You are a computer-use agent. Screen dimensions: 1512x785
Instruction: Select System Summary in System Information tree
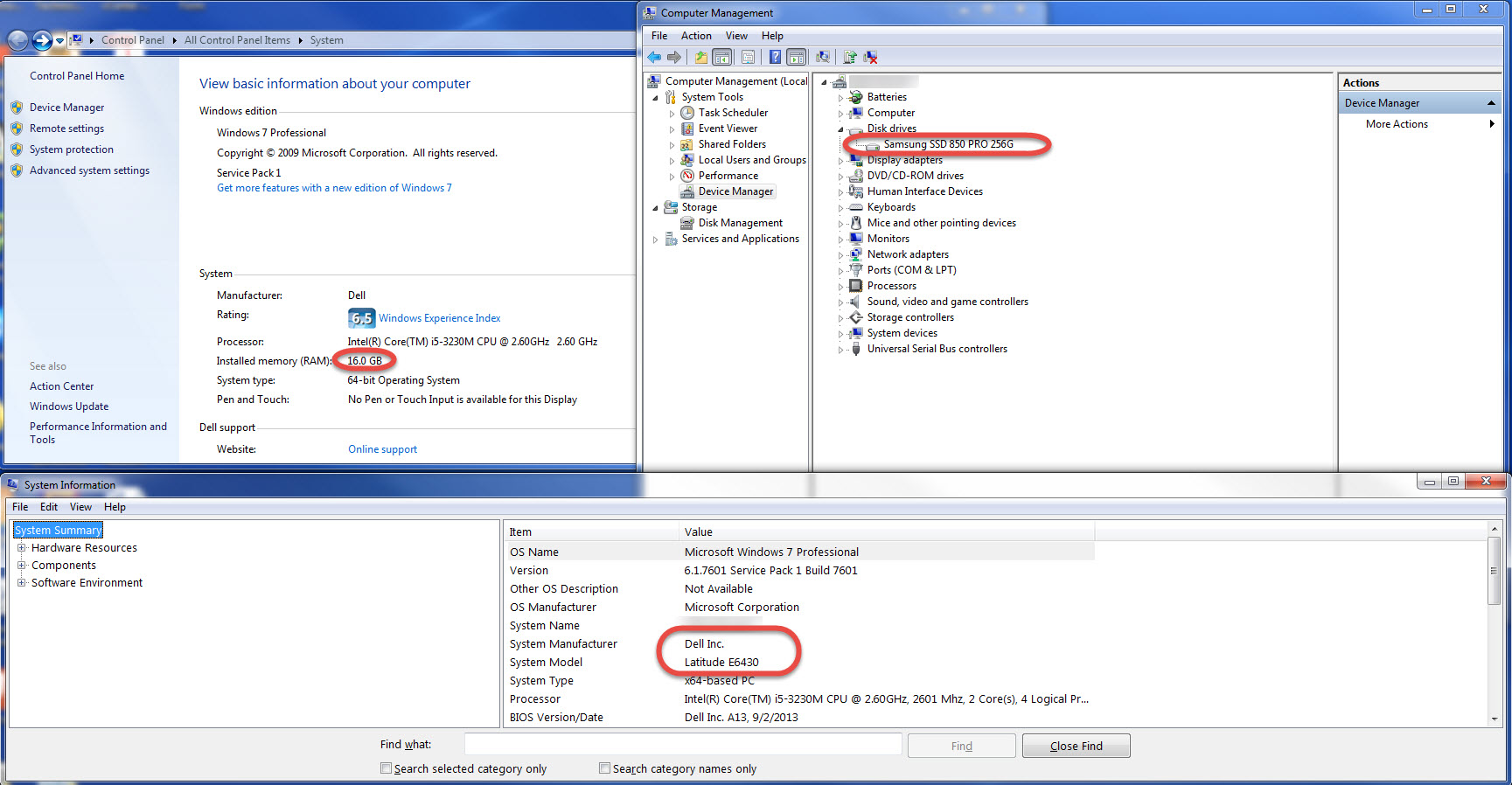point(58,531)
